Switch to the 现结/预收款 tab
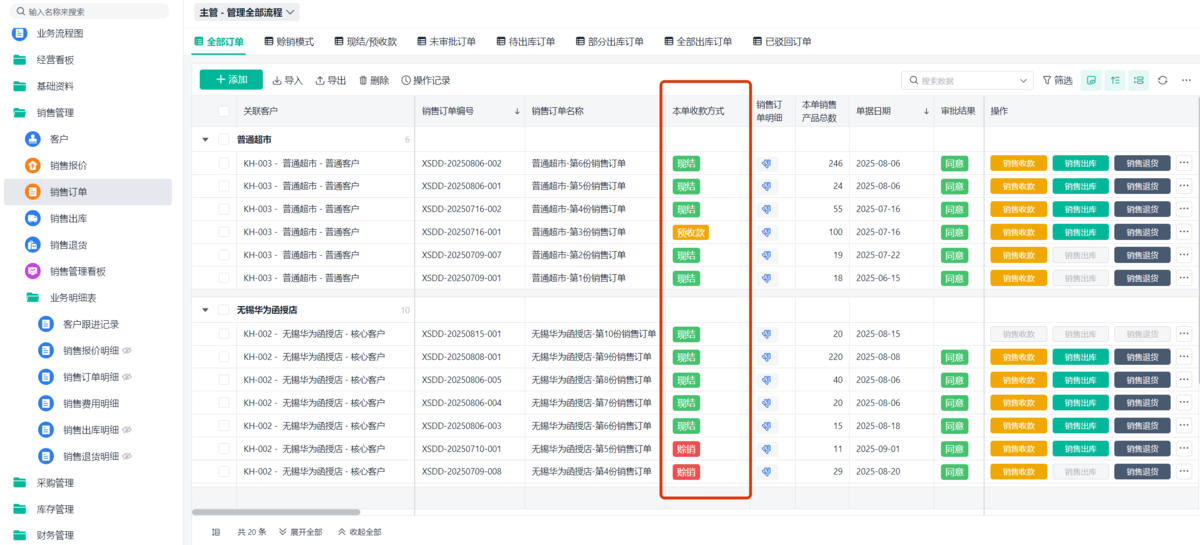The height and width of the screenshot is (545, 1200). coord(365,42)
